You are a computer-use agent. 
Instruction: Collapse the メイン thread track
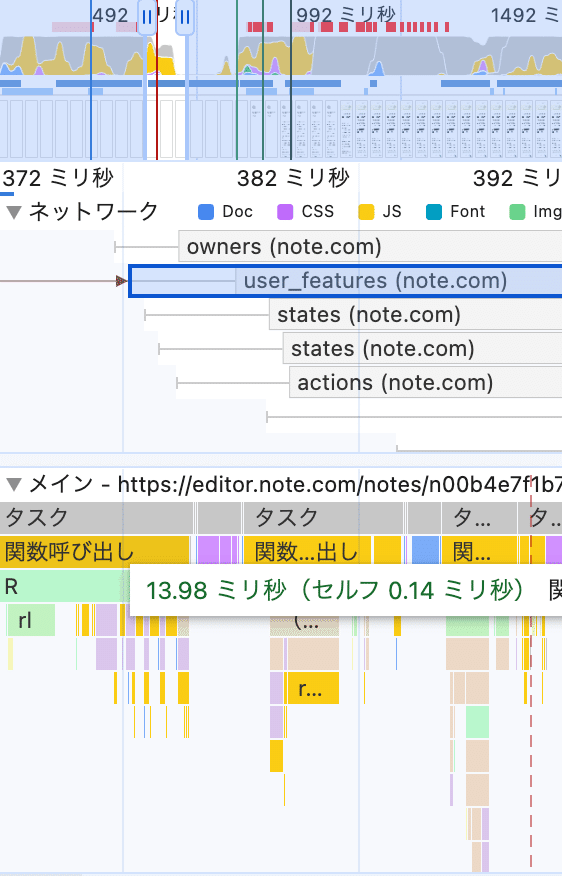[14, 484]
